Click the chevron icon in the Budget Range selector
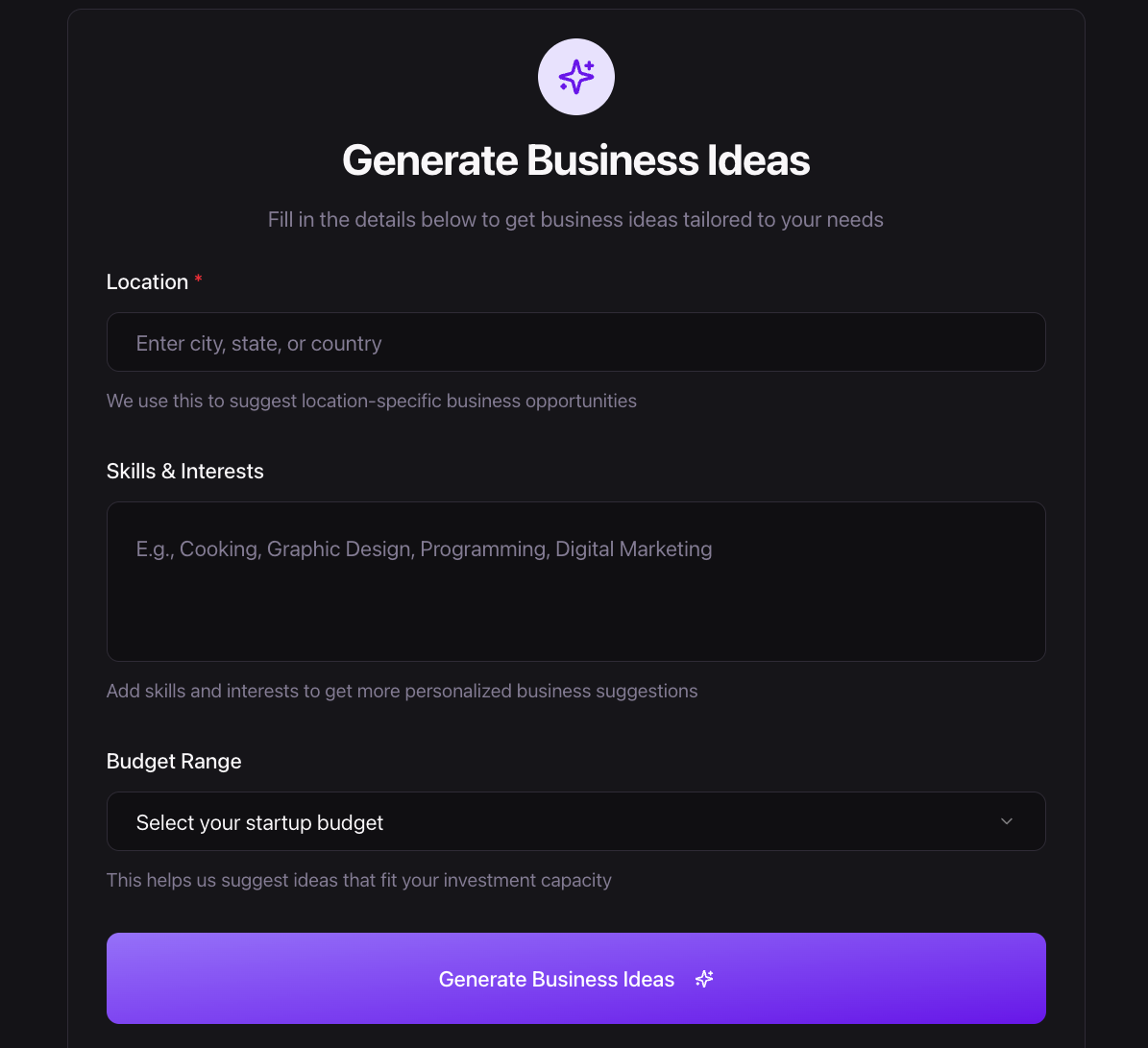This screenshot has width=1148, height=1048. click(x=1006, y=821)
